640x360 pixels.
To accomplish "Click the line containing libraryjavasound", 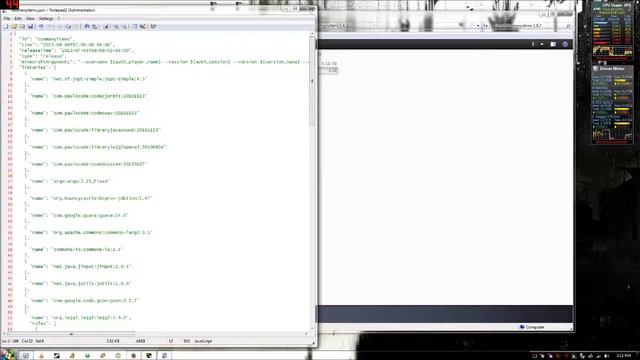I will point(96,130).
